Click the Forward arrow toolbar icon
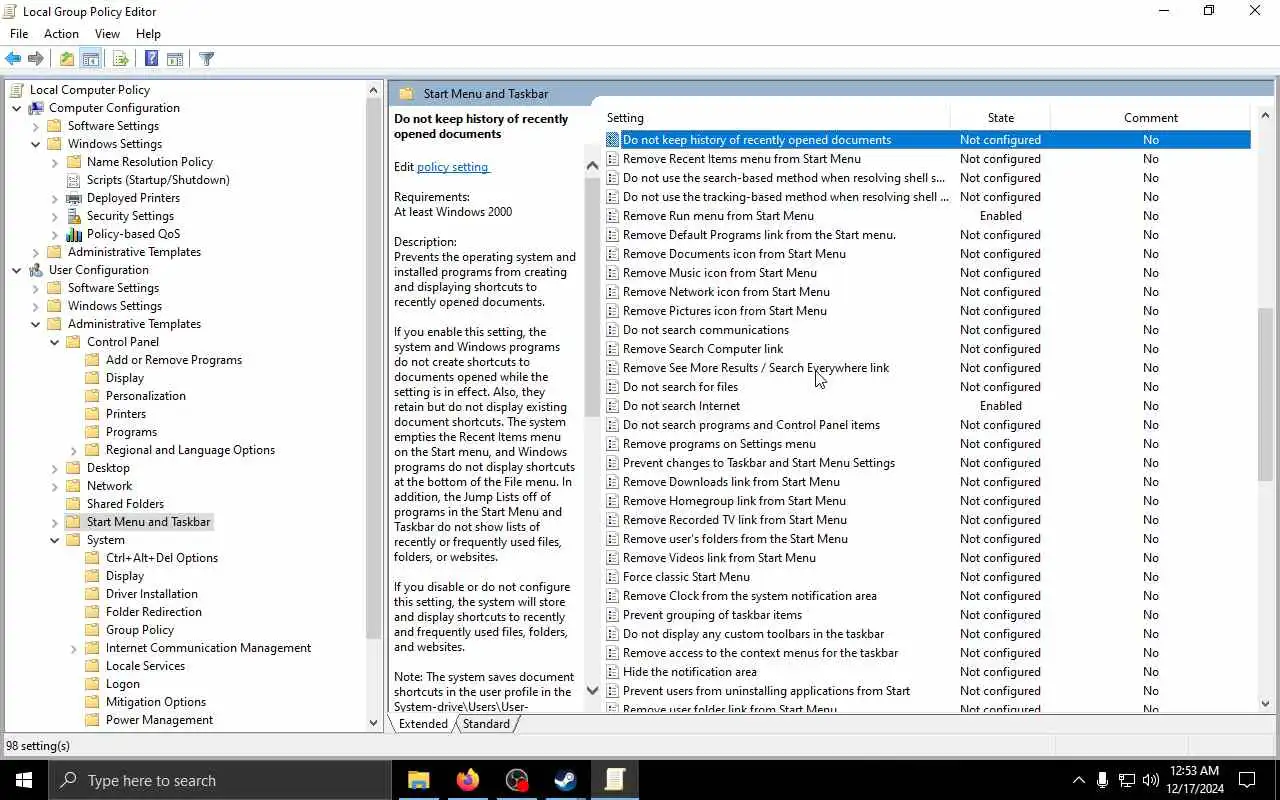1280x800 pixels. pyautogui.click(x=36, y=59)
